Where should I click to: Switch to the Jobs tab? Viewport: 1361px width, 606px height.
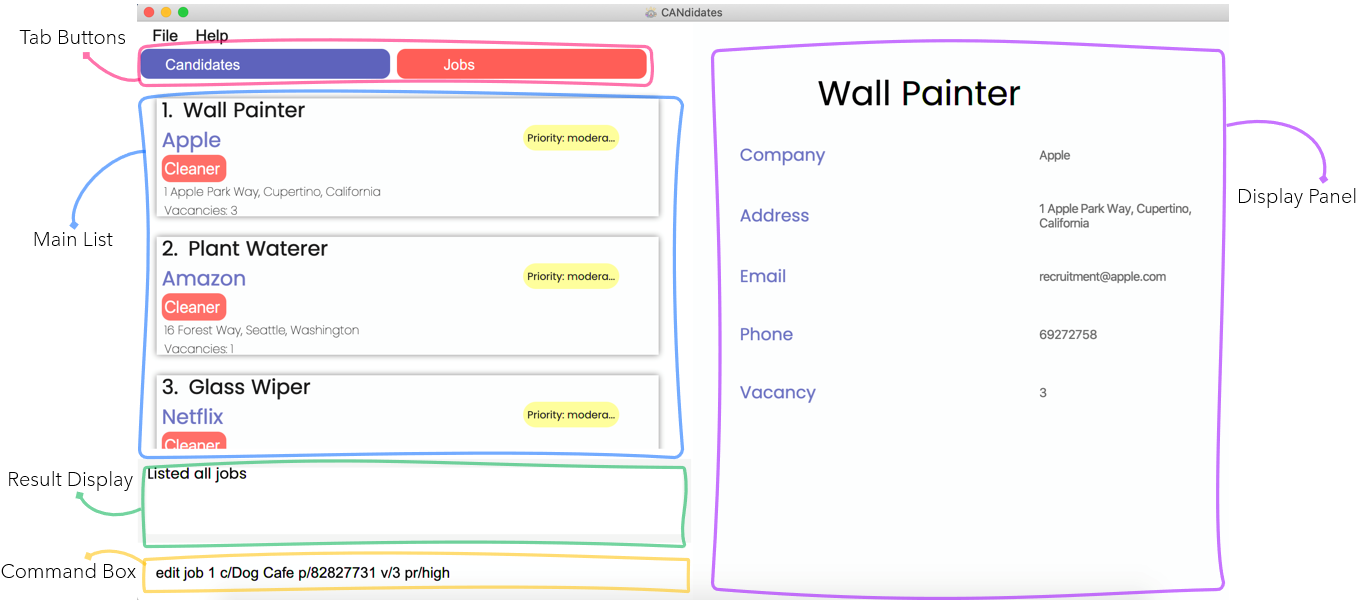click(522, 64)
